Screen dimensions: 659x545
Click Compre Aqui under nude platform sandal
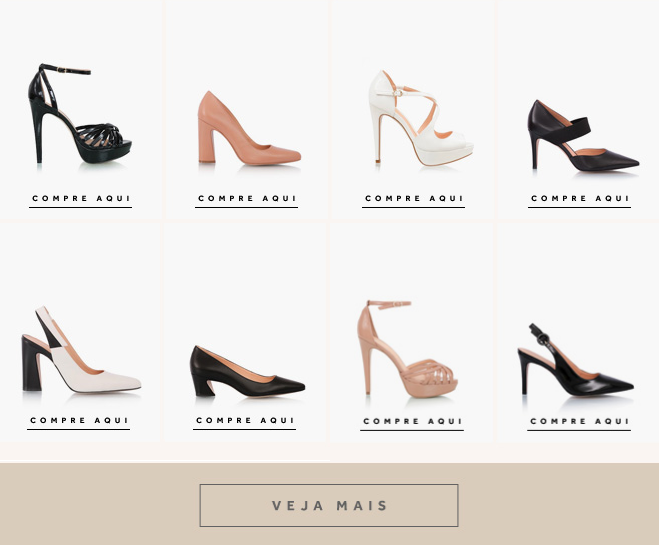[412, 421]
